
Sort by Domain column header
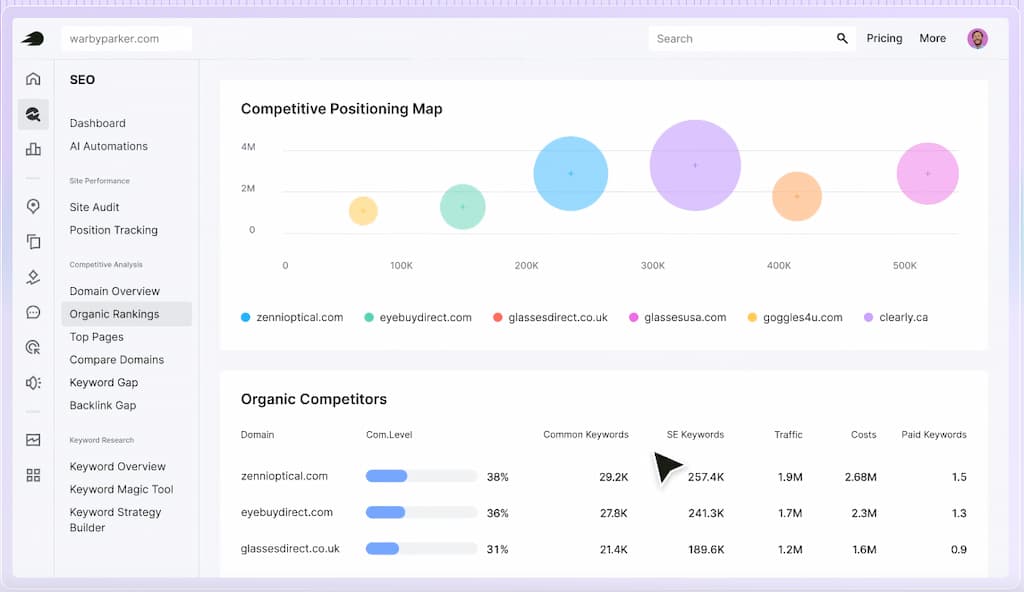tap(257, 435)
